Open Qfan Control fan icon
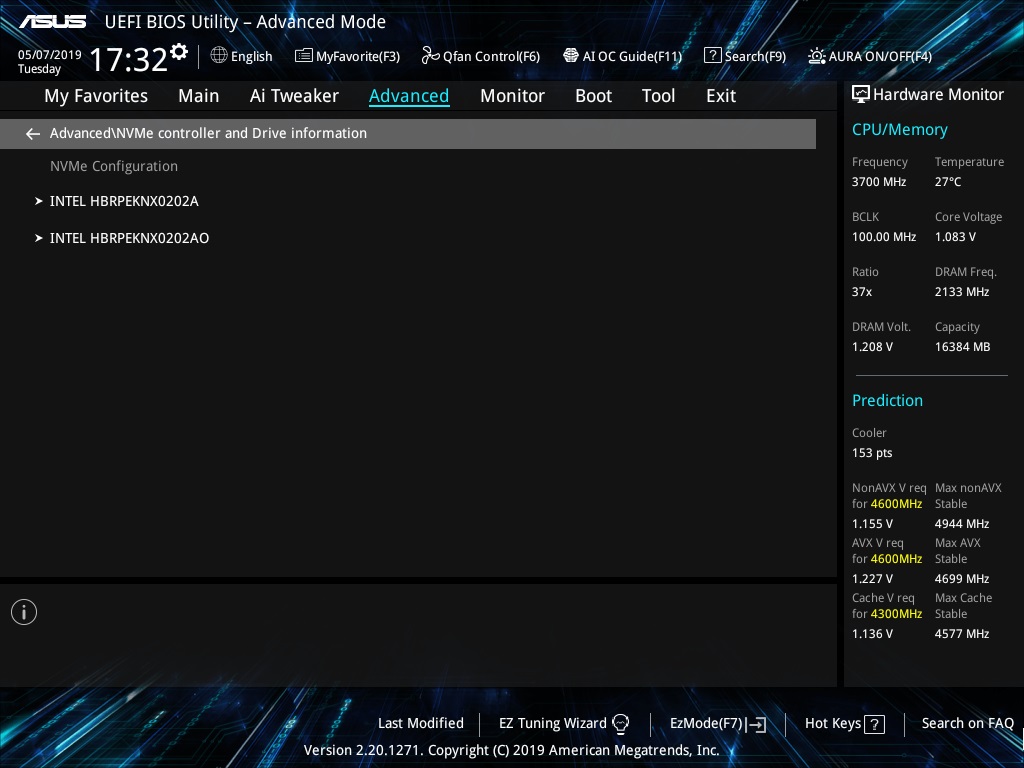1024x768 pixels. coord(430,56)
